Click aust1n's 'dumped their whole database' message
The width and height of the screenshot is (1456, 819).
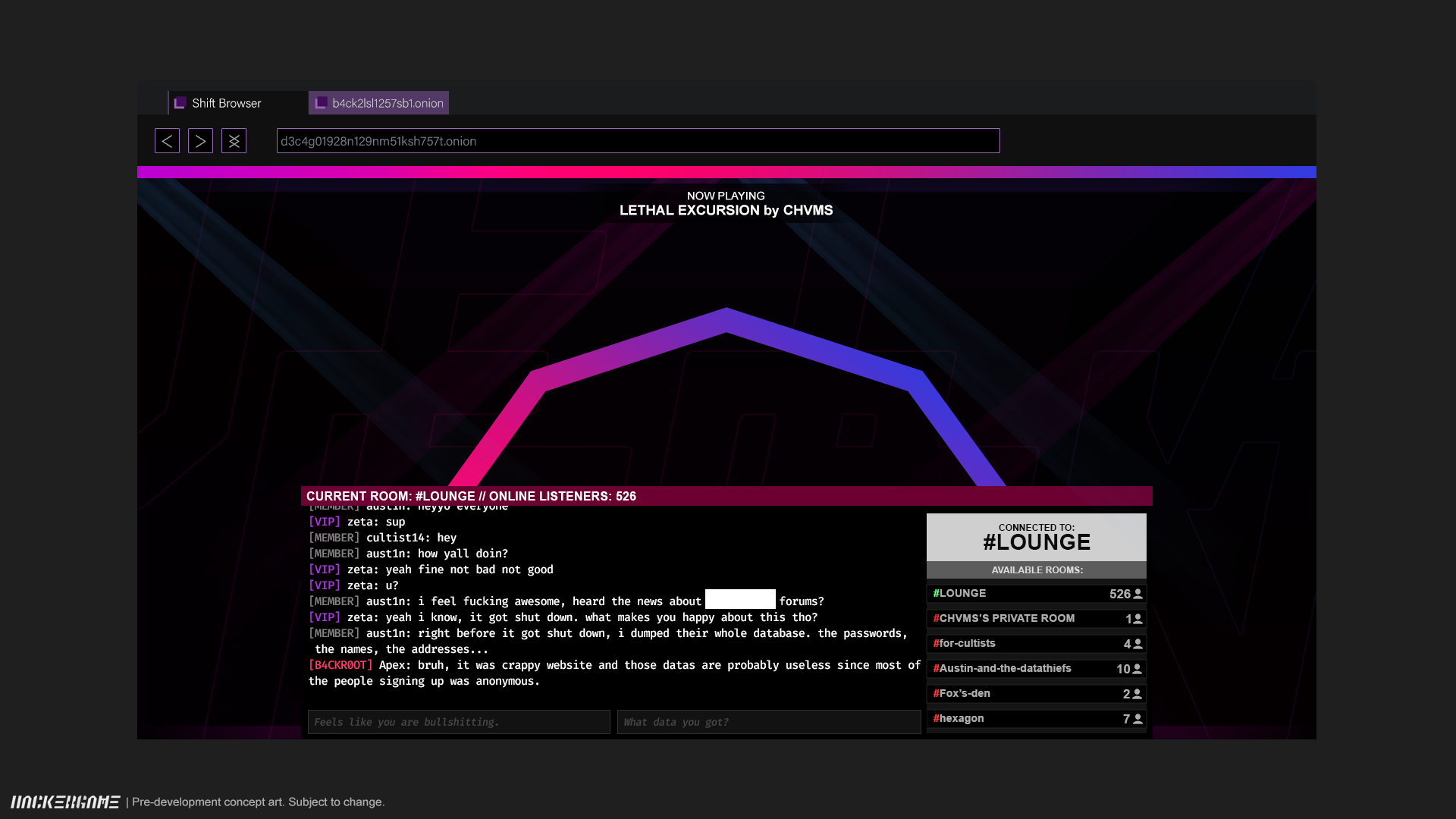point(608,641)
